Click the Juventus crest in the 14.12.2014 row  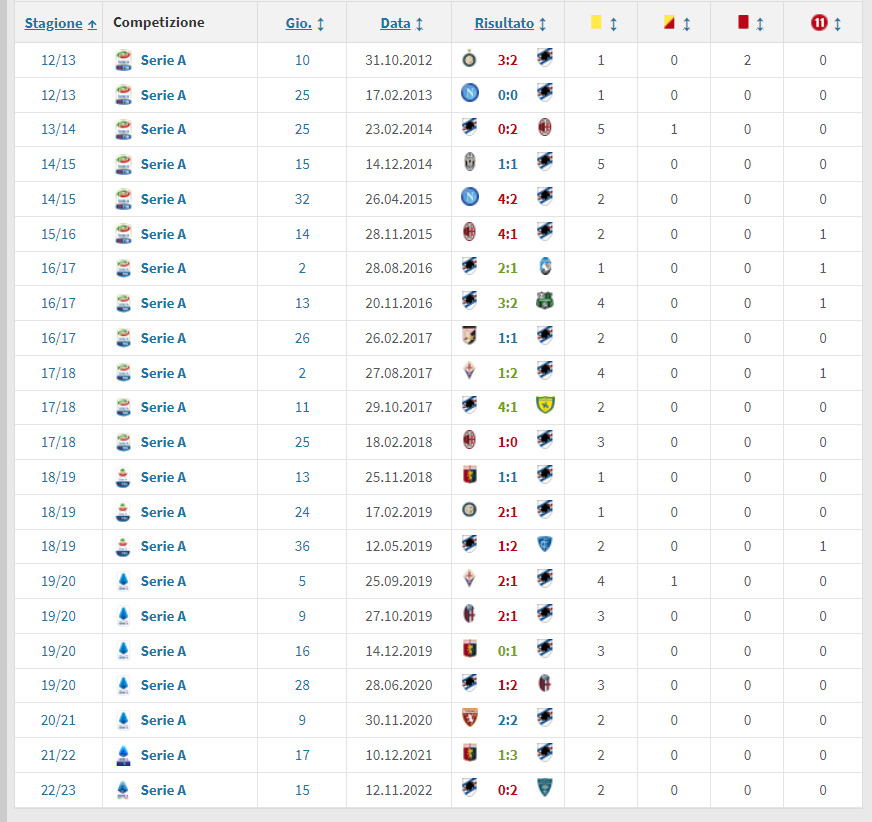pos(469,164)
